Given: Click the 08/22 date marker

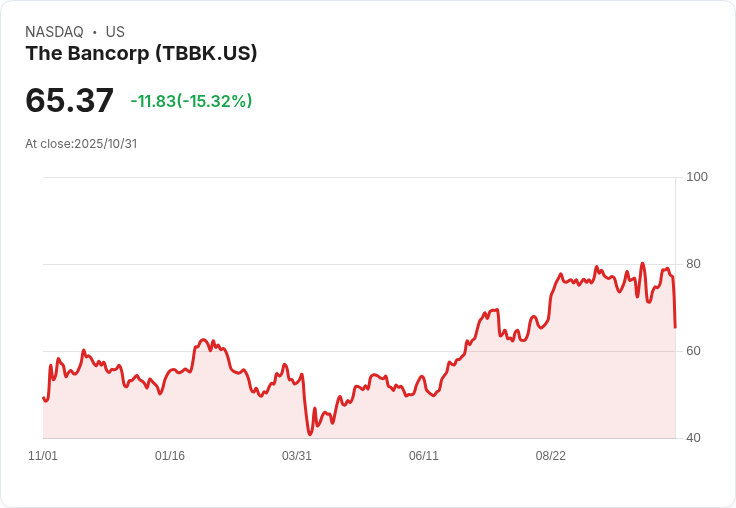Looking at the screenshot, I should pos(551,456).
